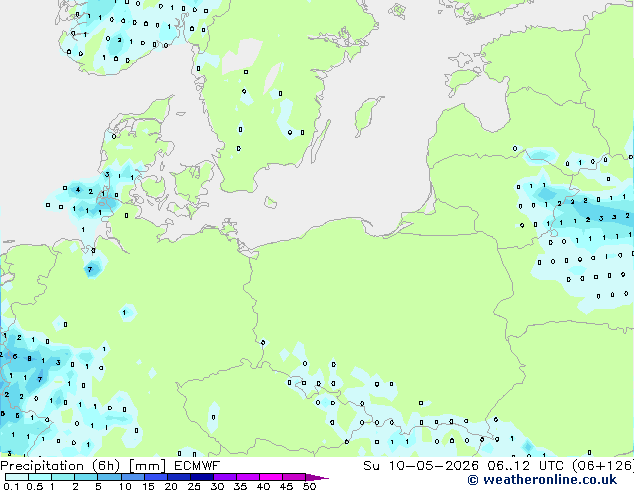Click the "50" legend scale label
The width and height of the screenshot is (634, 490).
pyautogui.click(x=309, y=486)
